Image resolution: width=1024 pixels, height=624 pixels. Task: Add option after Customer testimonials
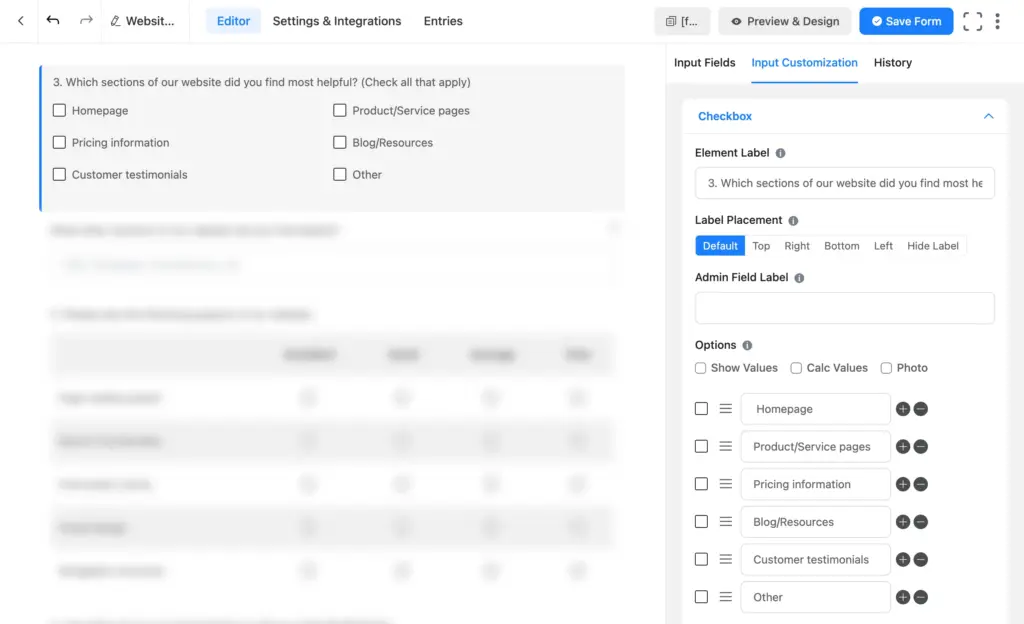click(903, 560)
